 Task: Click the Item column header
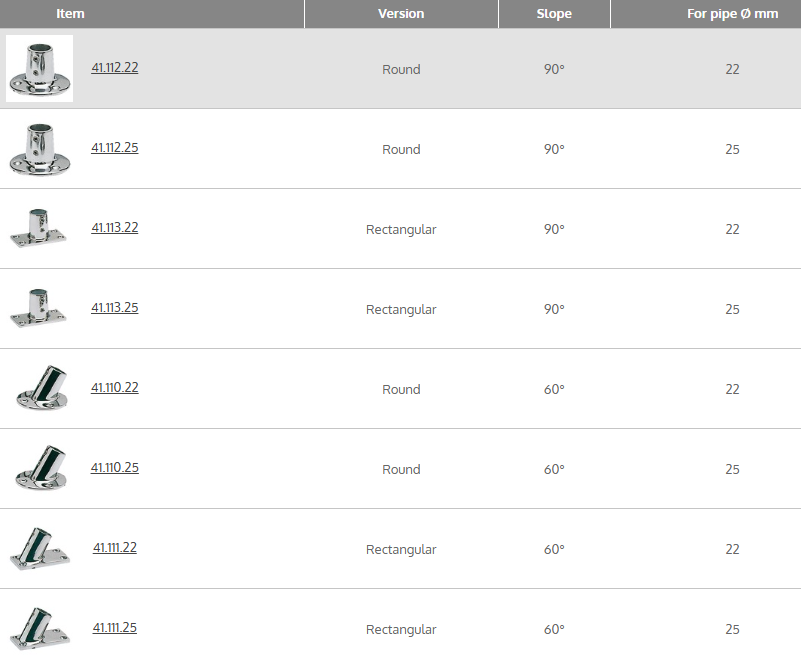70,14
